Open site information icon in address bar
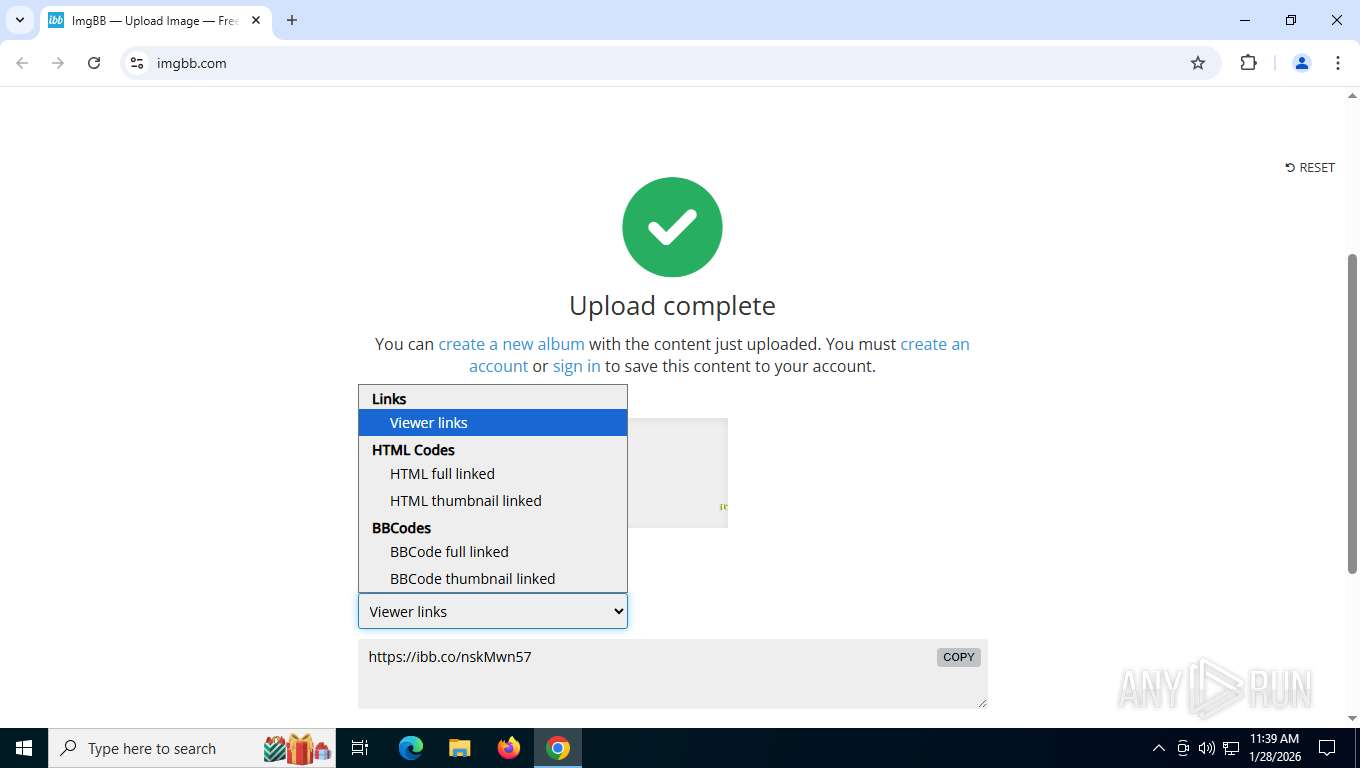The width and height of the screenshot is (1360, 768). (137, 63)
